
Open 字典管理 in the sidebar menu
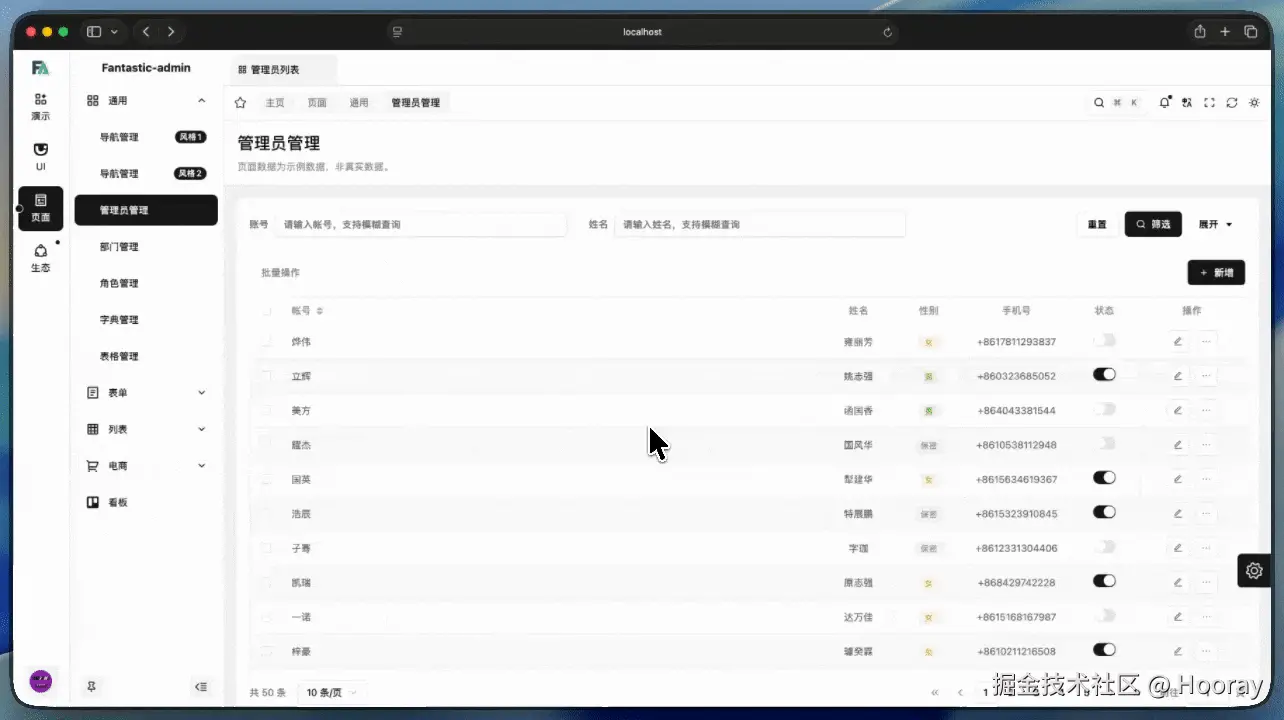click(x=146, y=320)
